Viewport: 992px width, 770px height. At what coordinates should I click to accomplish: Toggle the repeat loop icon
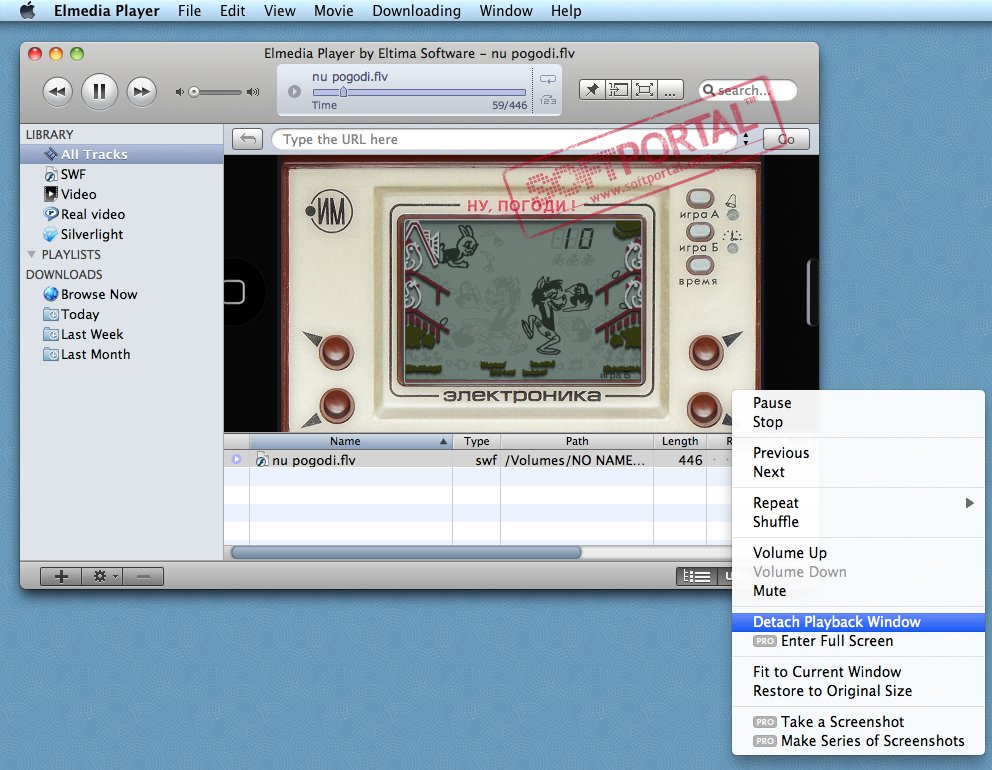pos(548,80)
